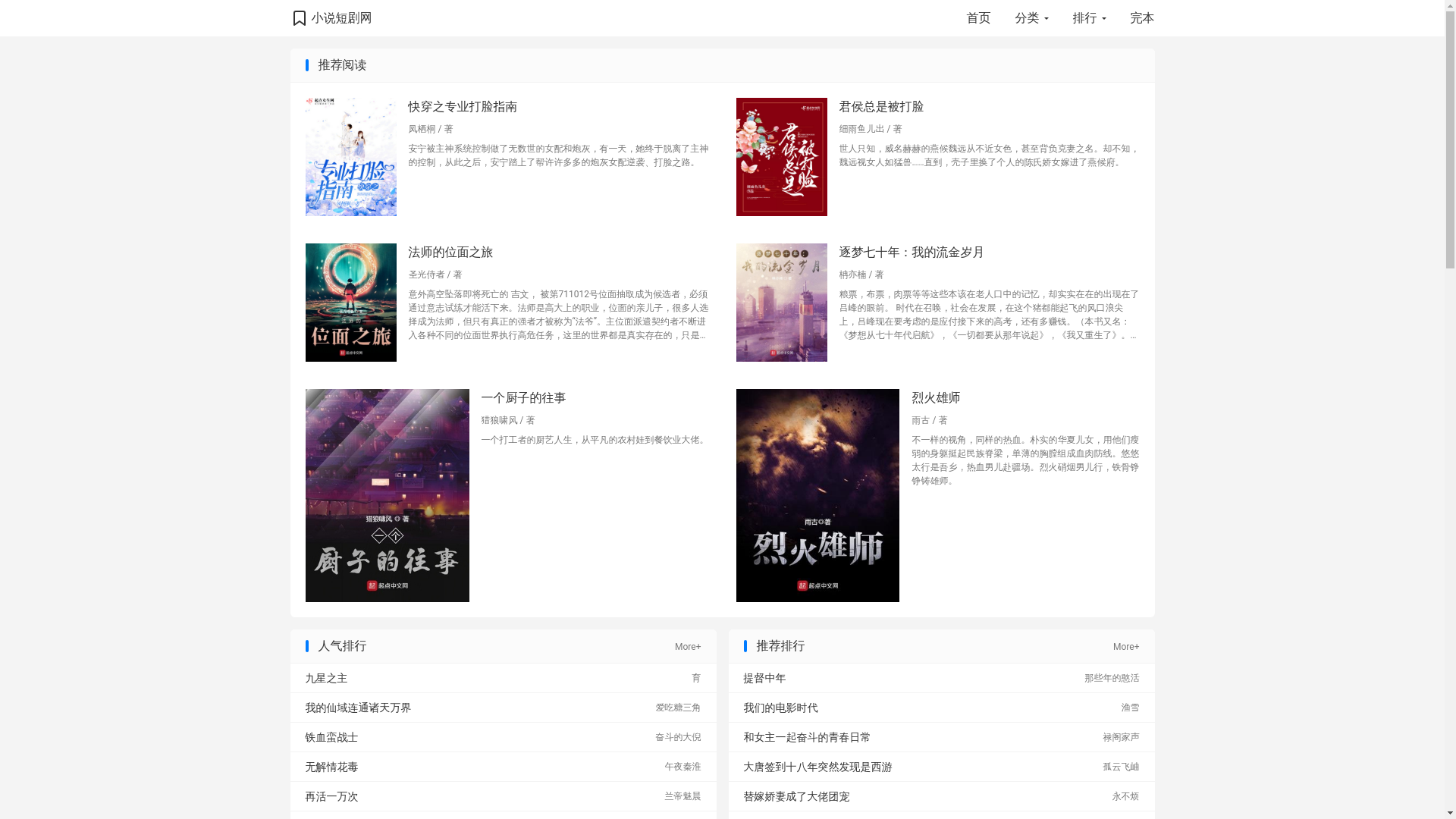
Task: Open book title 逐梦七十年：我的流金岁月
Action: [912, 253]
